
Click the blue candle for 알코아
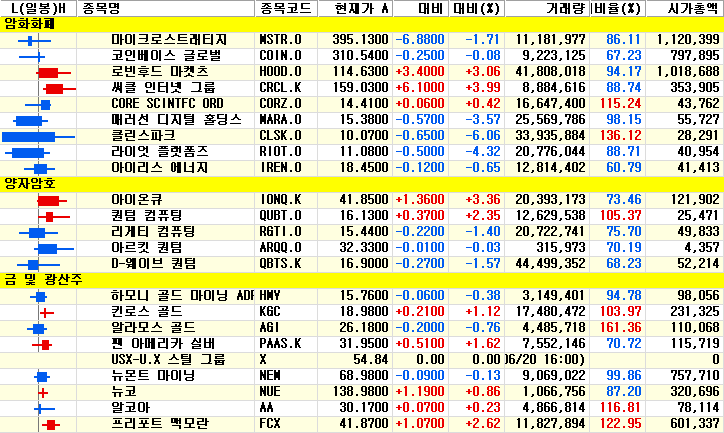coord(45,409)
